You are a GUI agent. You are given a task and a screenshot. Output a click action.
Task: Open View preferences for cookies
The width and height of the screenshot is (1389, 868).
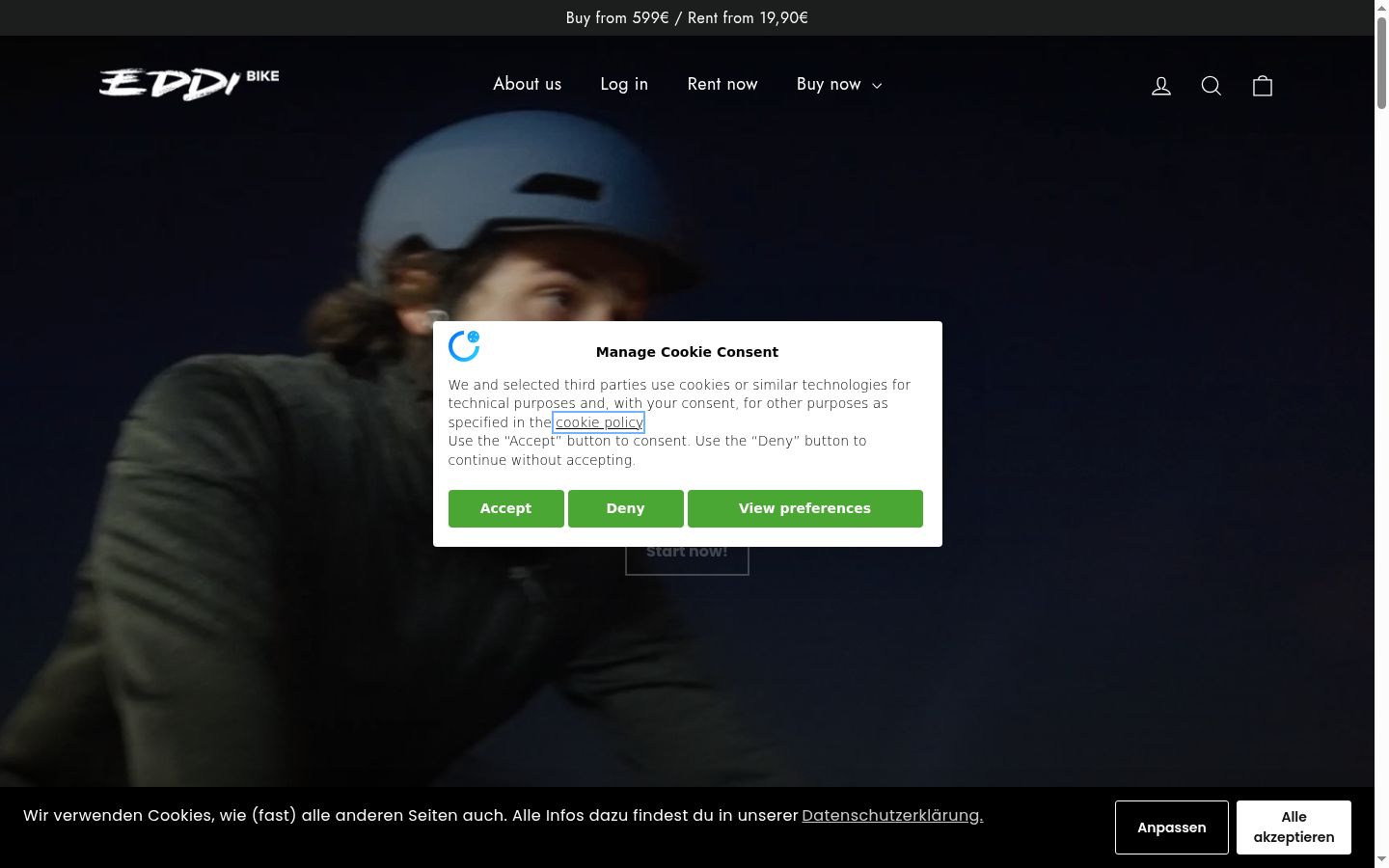[805, 508]
